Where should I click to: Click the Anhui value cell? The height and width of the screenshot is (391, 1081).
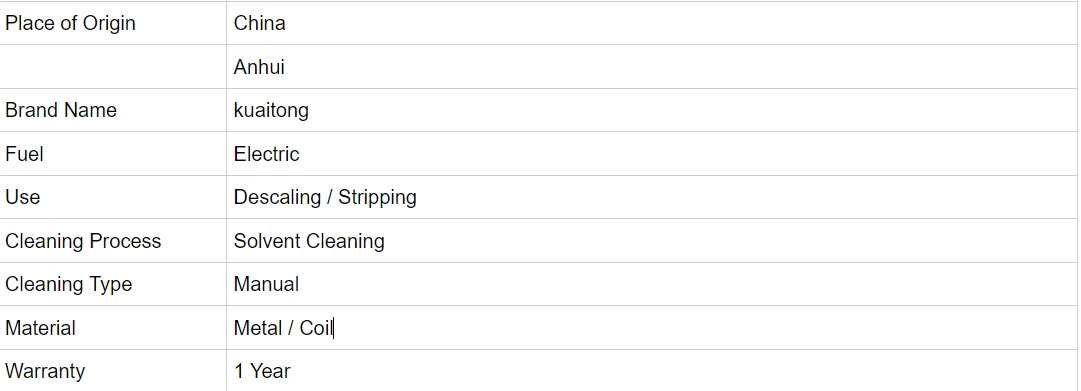651,67
